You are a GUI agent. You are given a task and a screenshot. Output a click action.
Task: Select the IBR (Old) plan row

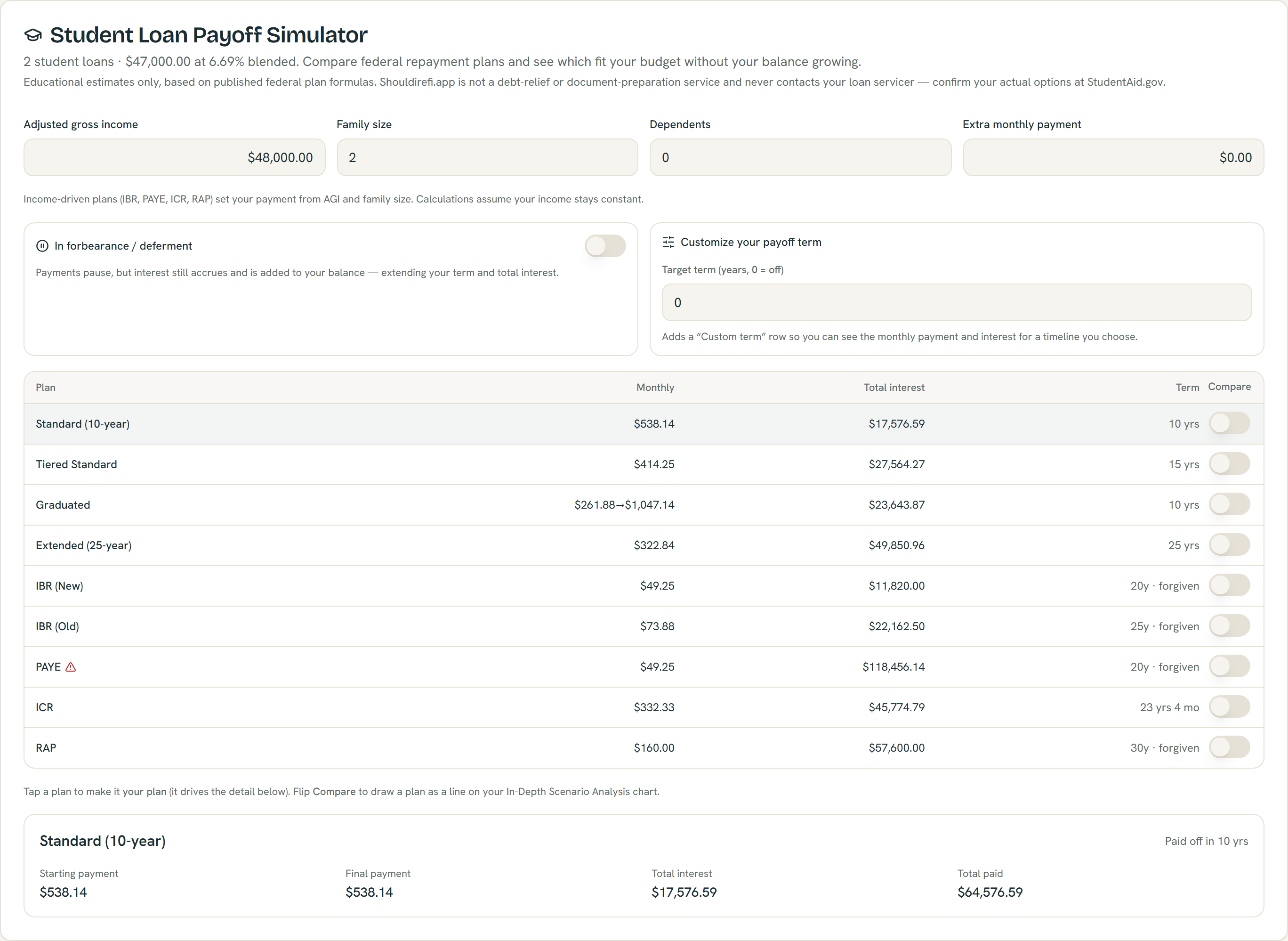(x=644, y=626)
